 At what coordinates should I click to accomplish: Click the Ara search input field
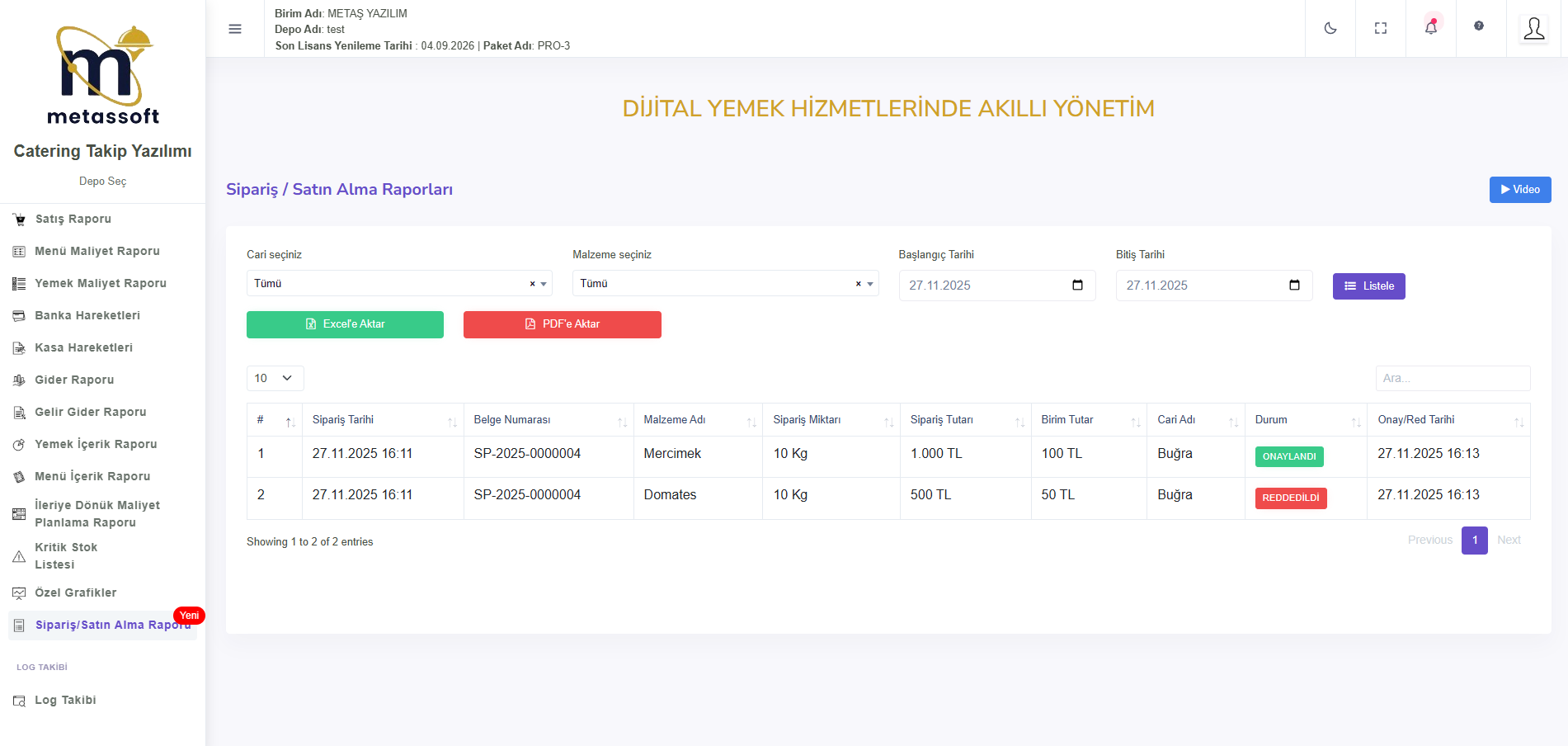click(x=1452, y=378)
